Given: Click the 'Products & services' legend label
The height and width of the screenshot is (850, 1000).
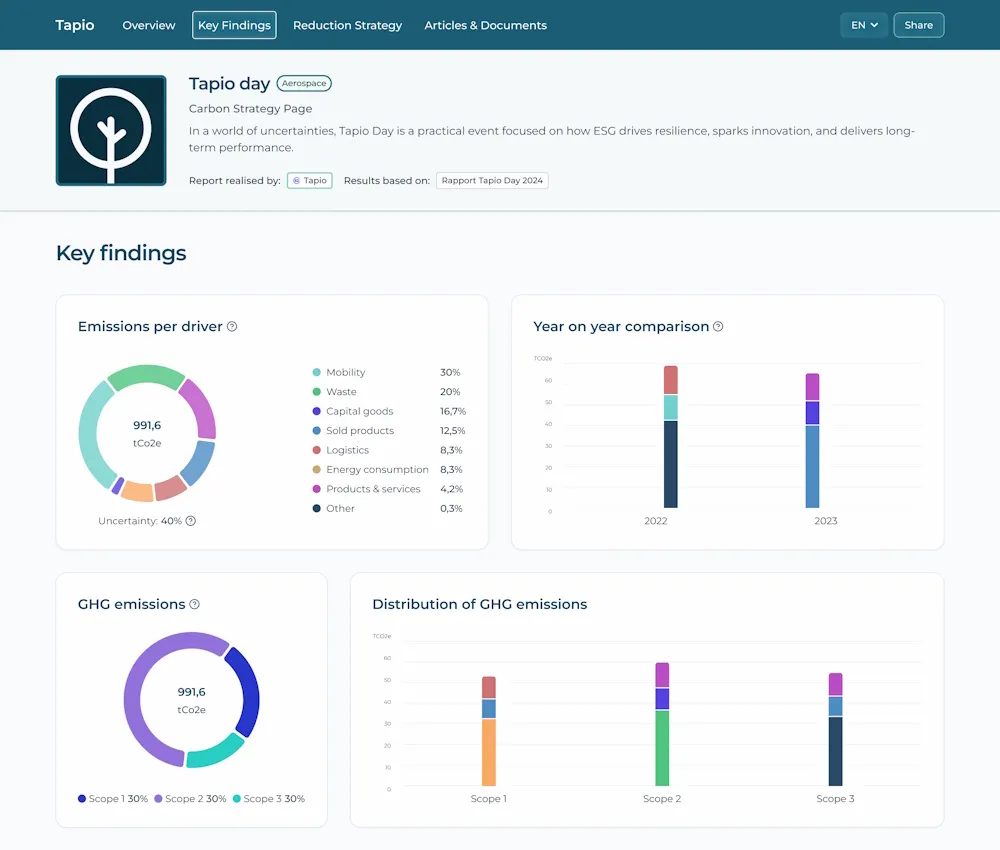Looking at the screenshot, I should pyautogui.click(x=373, y=489).
